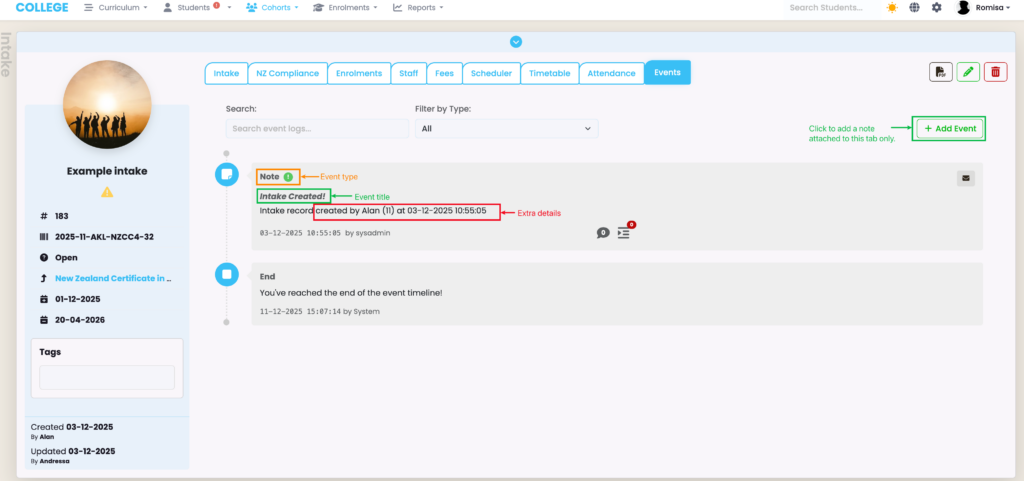The image size is (1024, 481).
Task: Switch to the NZ Compliance tab
Action: 287,73
